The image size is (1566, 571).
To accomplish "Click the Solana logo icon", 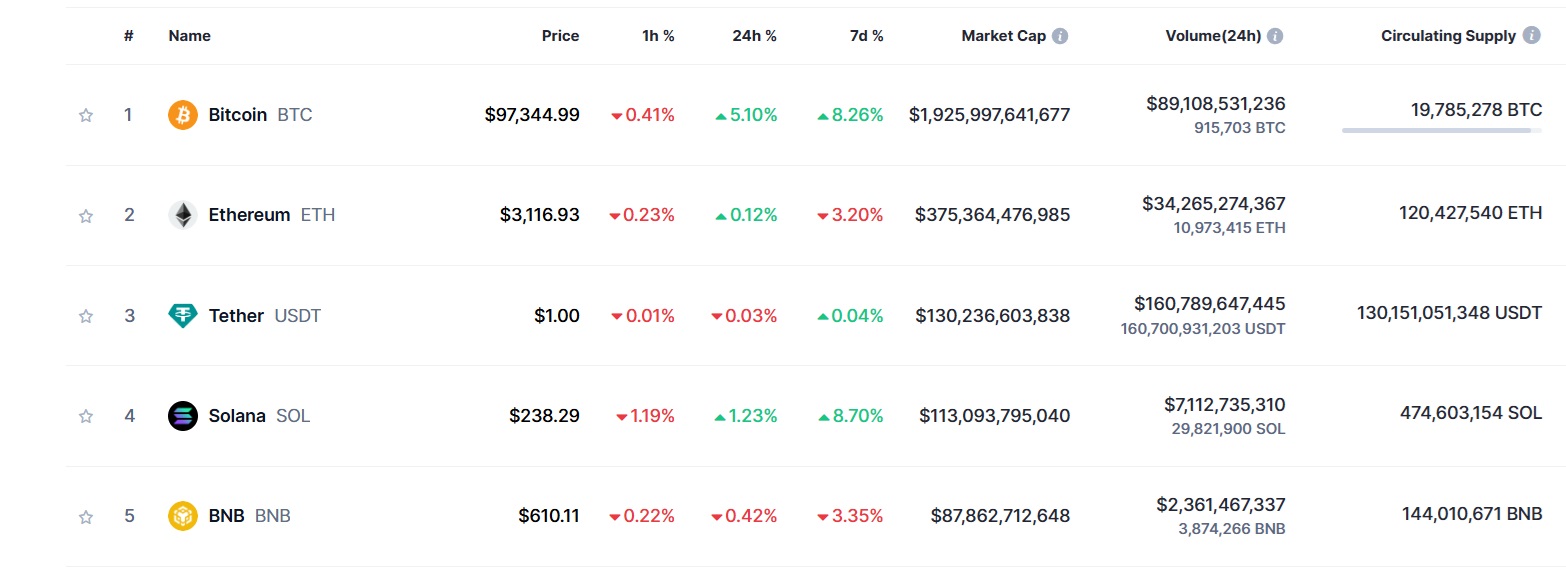I will click(183, 416).
